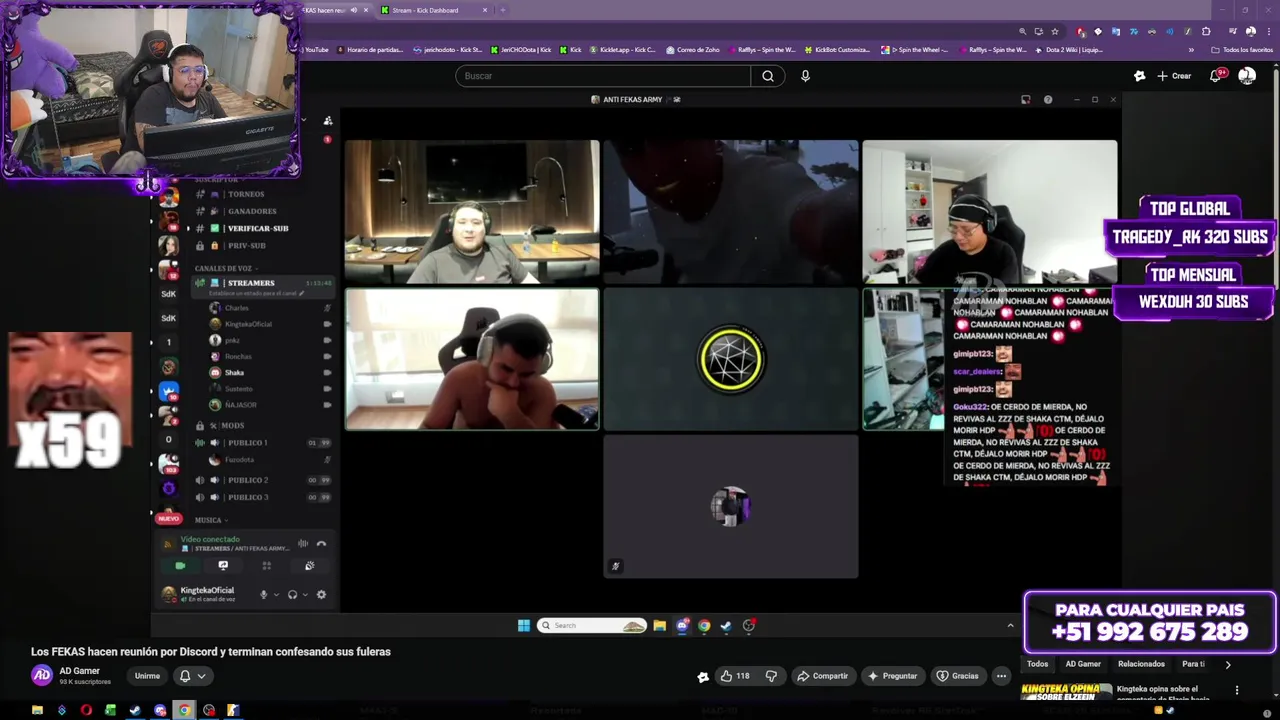The width and height of the screenshot is (1280, 720).
Task: Open the Discord soundboard button
Action: (x=309, y=566)
